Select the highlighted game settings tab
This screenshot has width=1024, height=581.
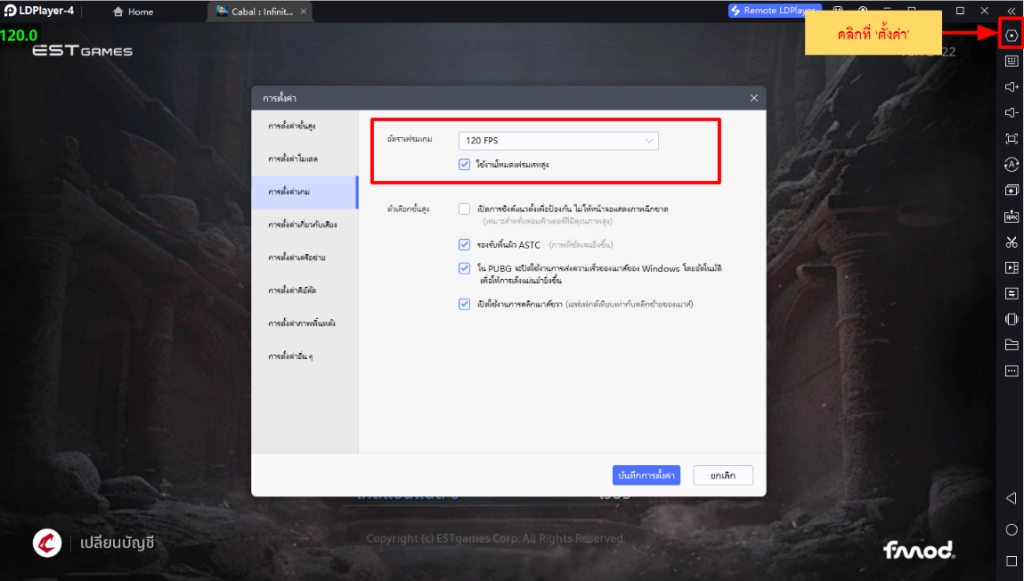tap(305, 192)
